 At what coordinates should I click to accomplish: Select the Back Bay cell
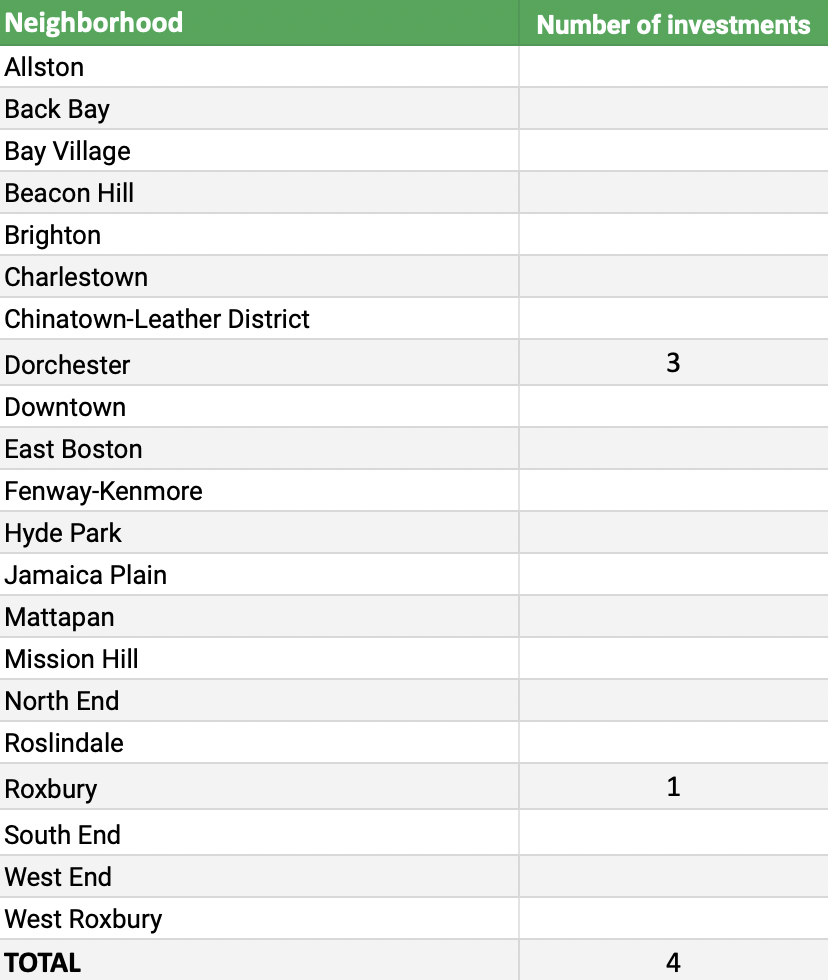pos(57,109)
